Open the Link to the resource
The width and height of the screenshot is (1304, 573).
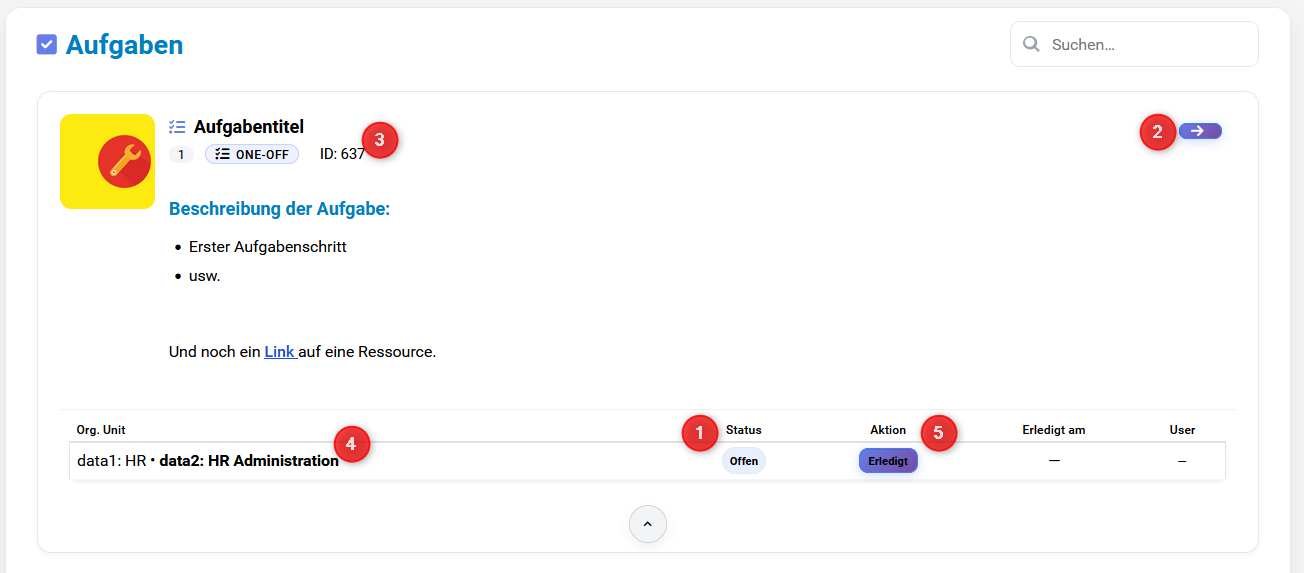(x=280, y=352)
